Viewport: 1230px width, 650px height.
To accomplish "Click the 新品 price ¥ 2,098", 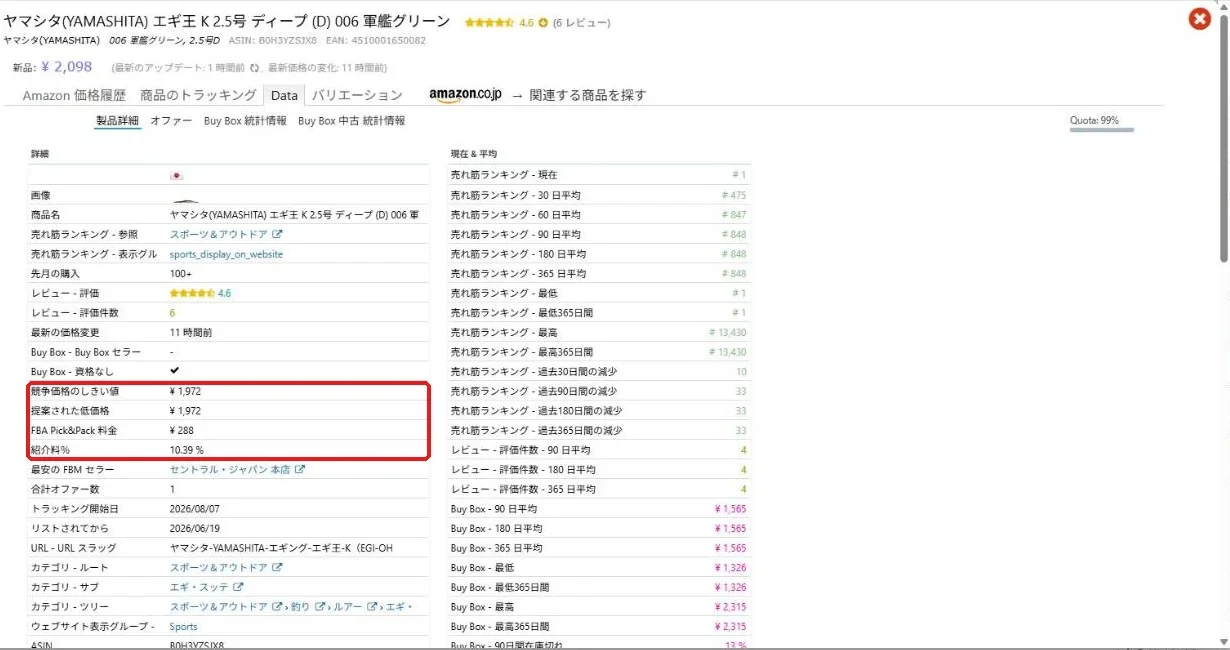I will [x=67, y=67].
